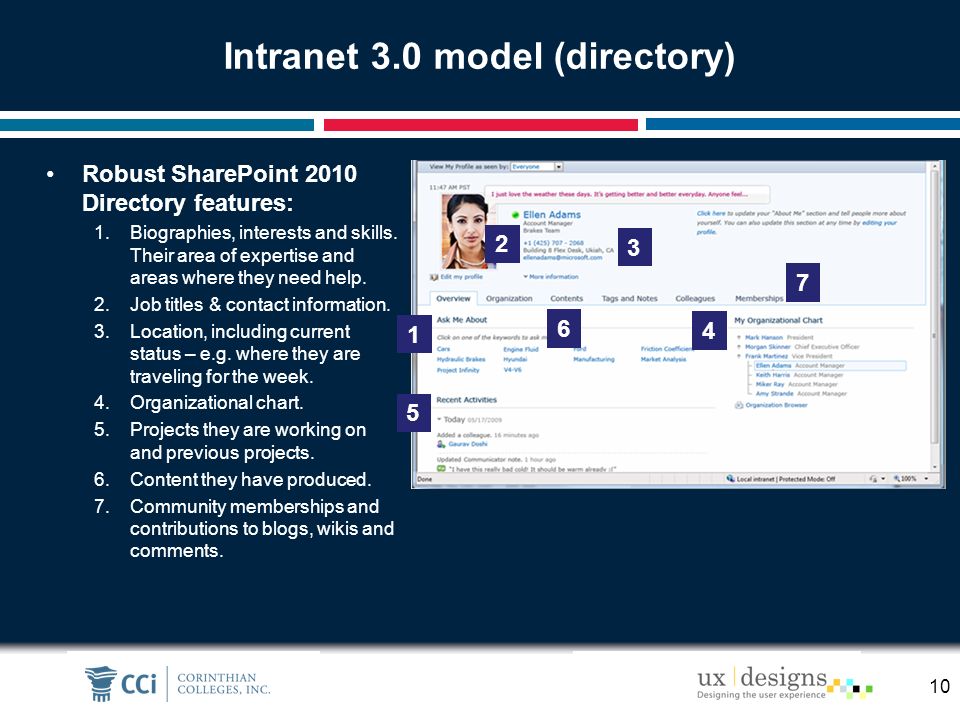The width and height of the screenshot is (960, 720).
Task: Click the My Organizational Chart heading
Action: click(778, 320)
